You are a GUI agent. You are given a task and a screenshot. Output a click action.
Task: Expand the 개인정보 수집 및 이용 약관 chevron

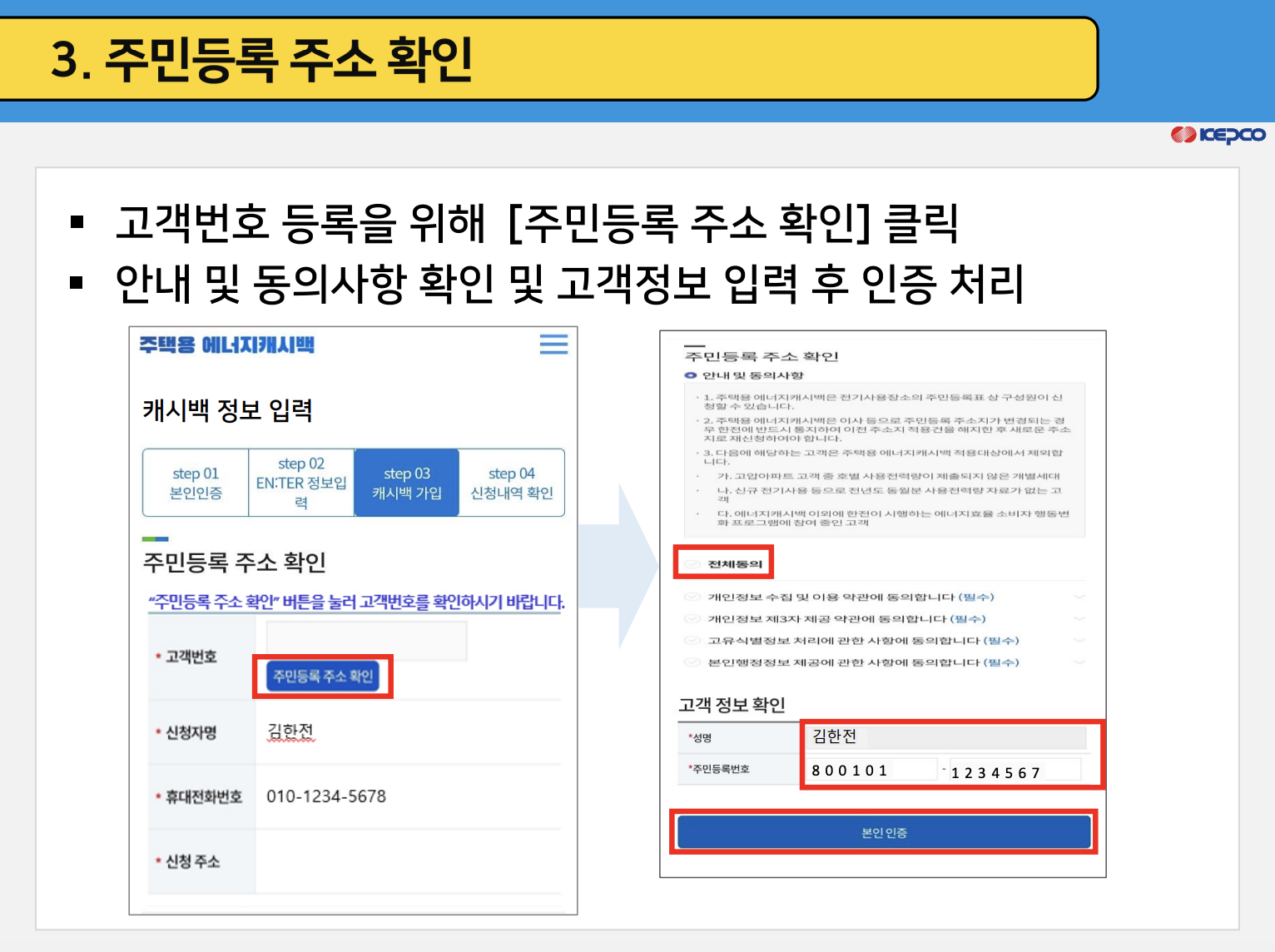pyautogui.click(x=1079, y=597)
